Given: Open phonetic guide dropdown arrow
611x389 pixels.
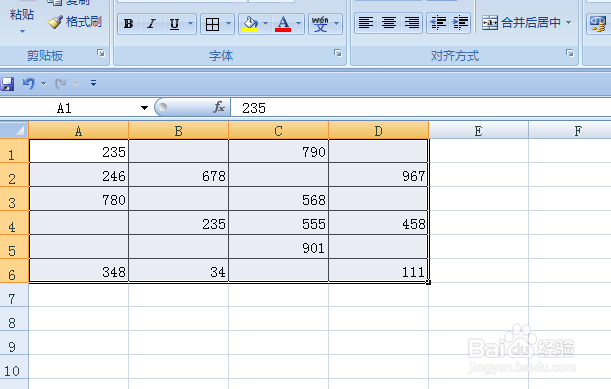Looking at the screenshot, I should coord(337,24).
